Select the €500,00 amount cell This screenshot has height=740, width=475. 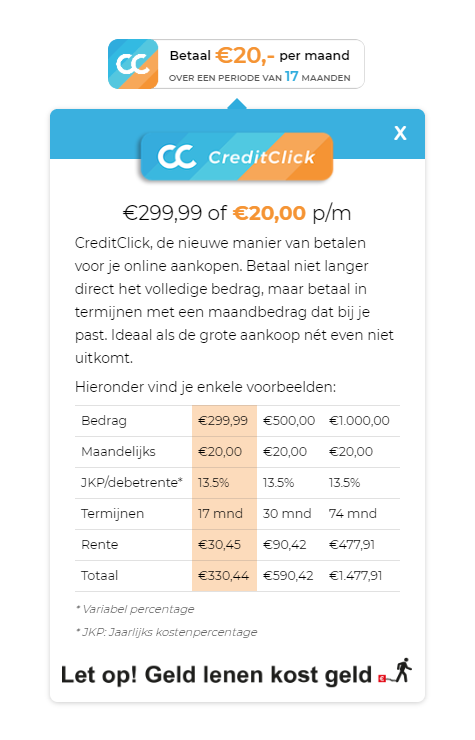click(289, 420)
